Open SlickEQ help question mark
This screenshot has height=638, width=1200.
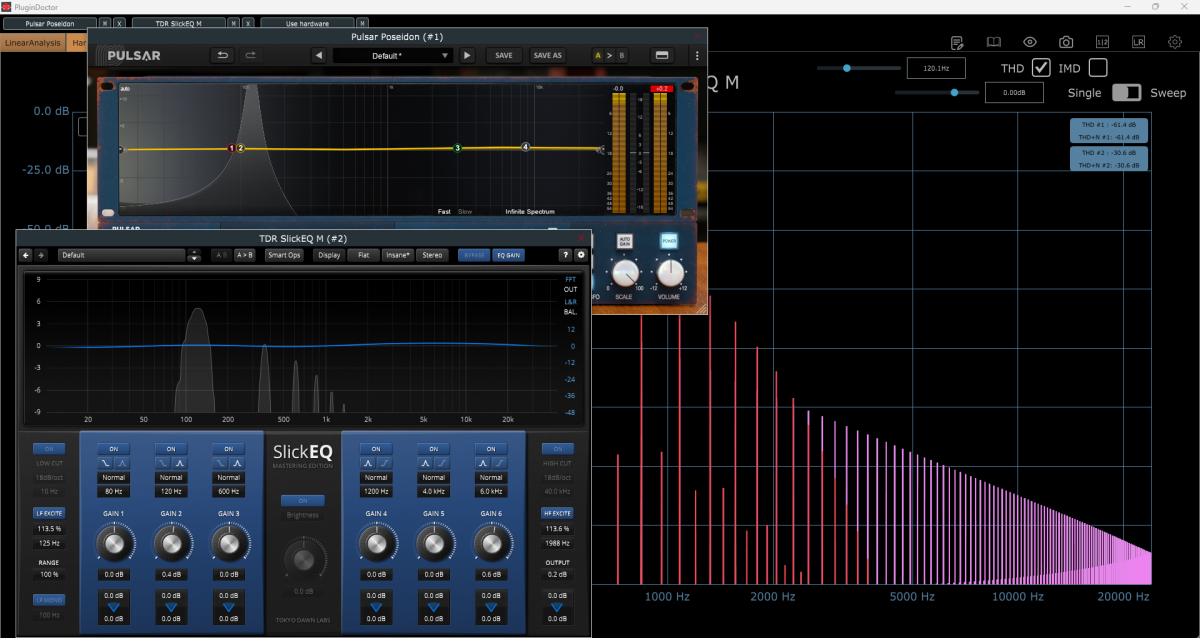(x=565, y=255)
